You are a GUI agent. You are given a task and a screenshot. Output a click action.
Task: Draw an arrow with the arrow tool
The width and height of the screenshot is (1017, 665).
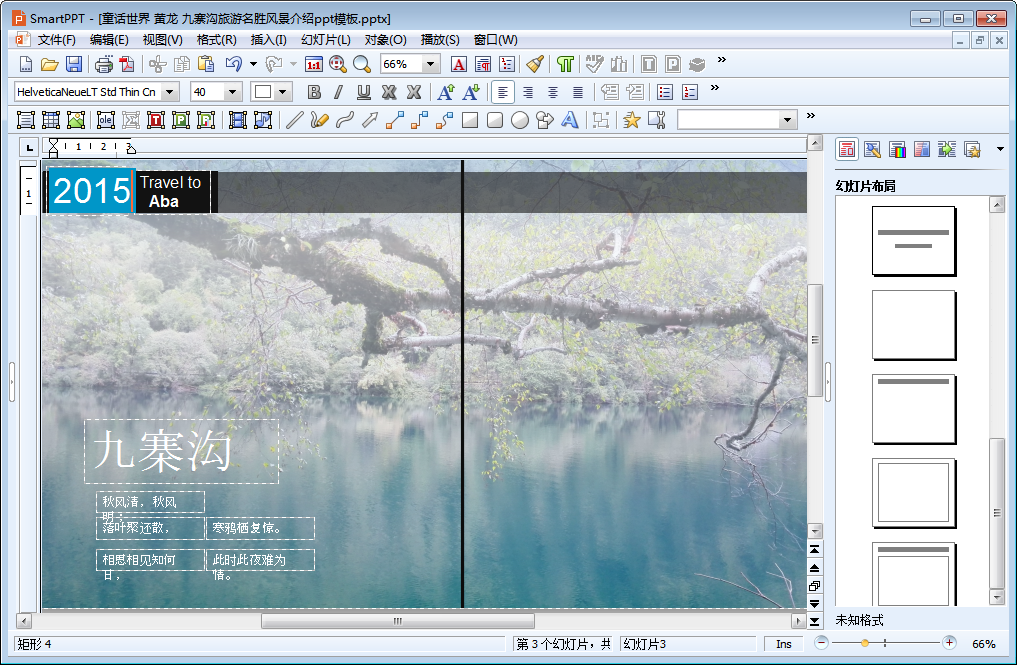[x=370, y=120]
